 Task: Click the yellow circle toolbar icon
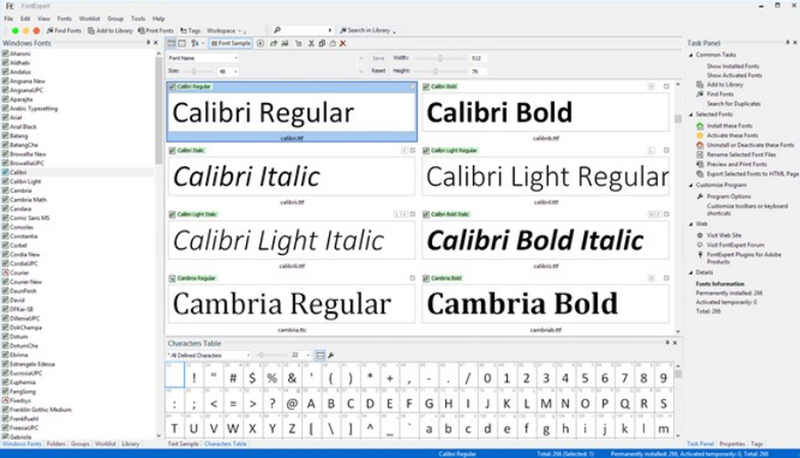coord(26,31)
